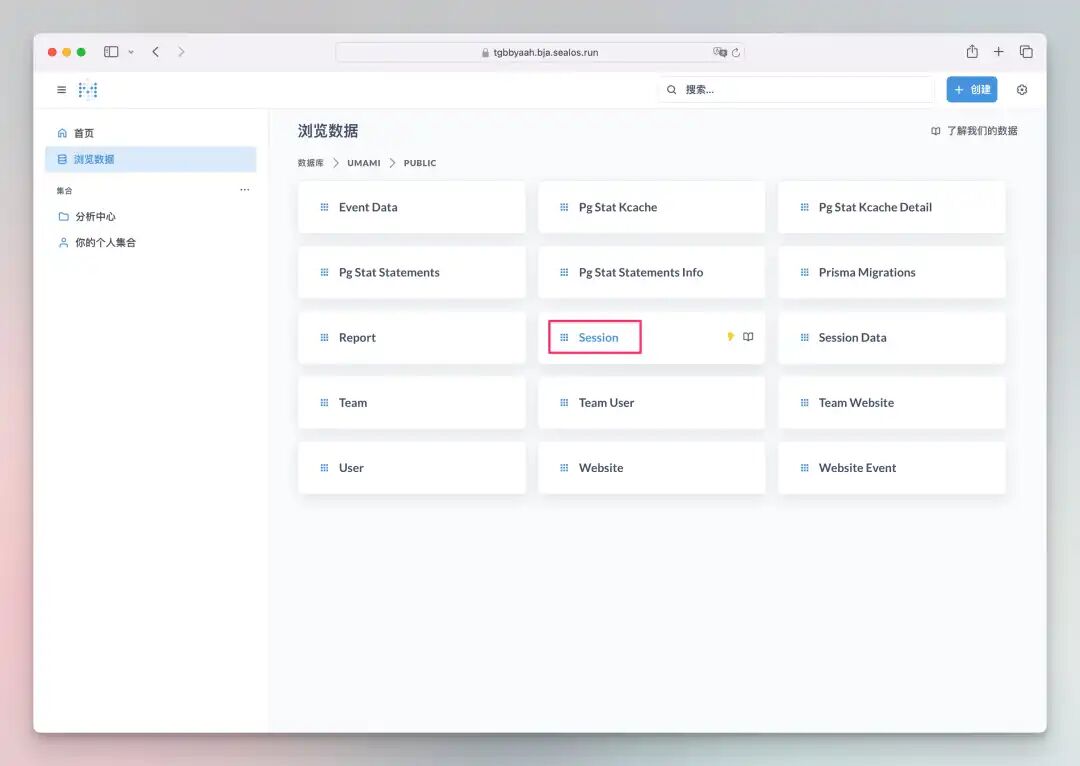Open the Pg Stat Kcache table
The image size is (1080, 766).
point(652,207)
